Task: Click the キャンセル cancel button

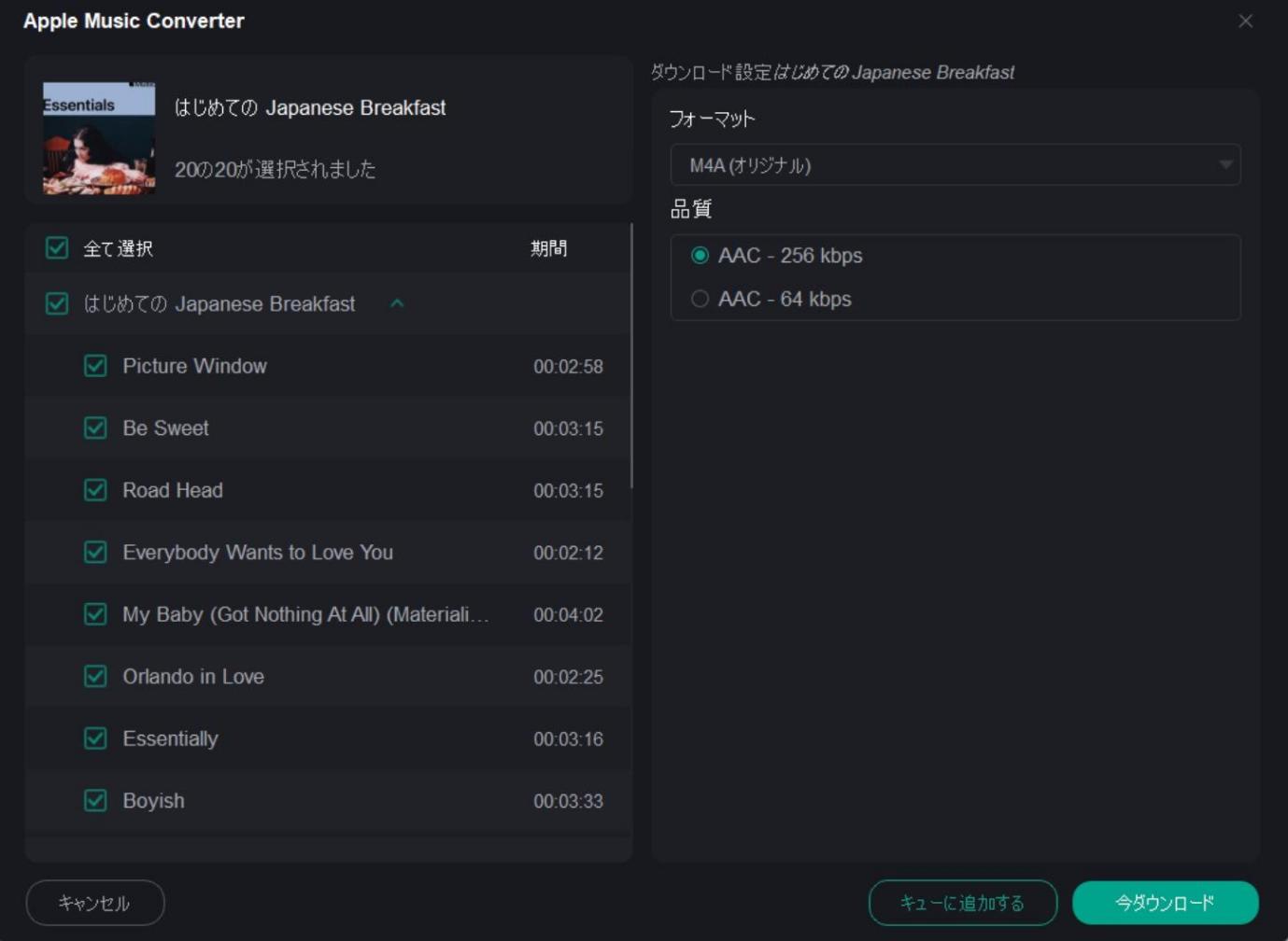Action: 95,903
